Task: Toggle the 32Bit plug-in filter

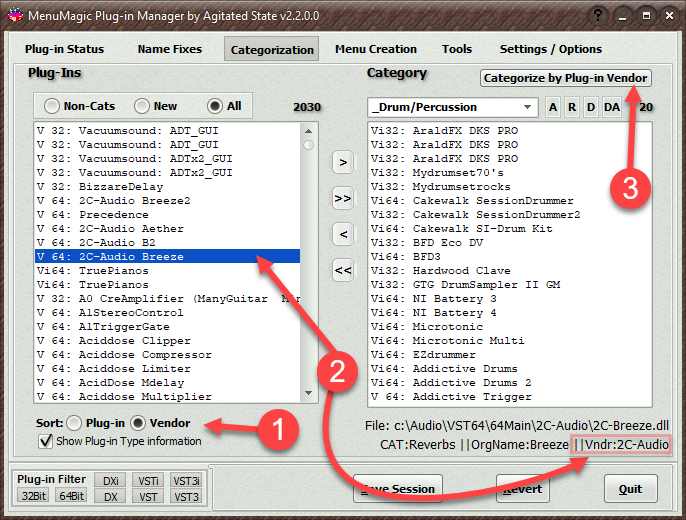Action: (x=34, y=496)
